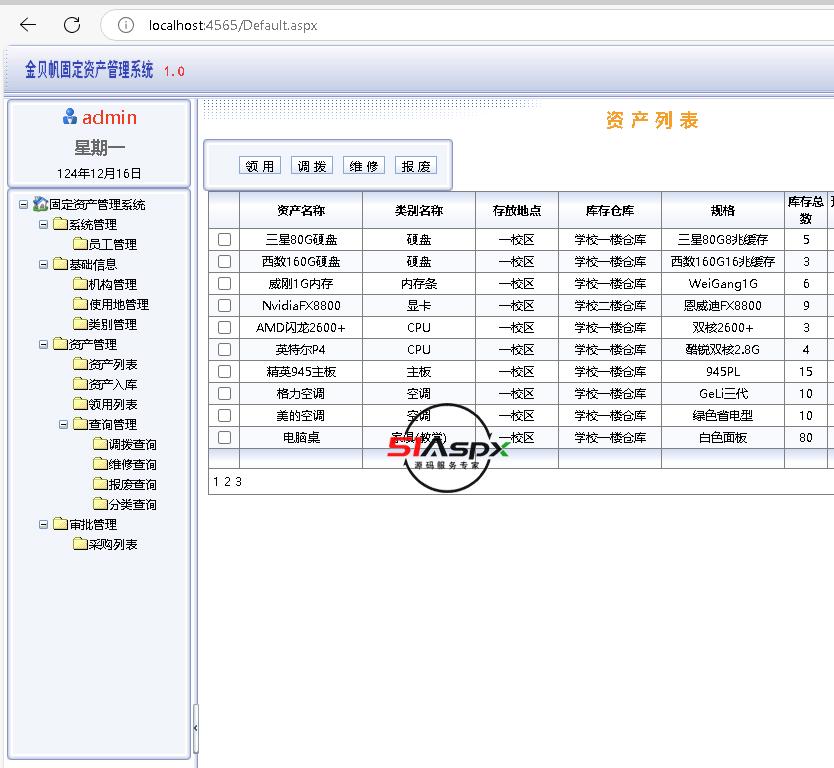Check the box for 三星80G硬盘 row
Viewport: 834px width, 768px height.
(224, 240)
